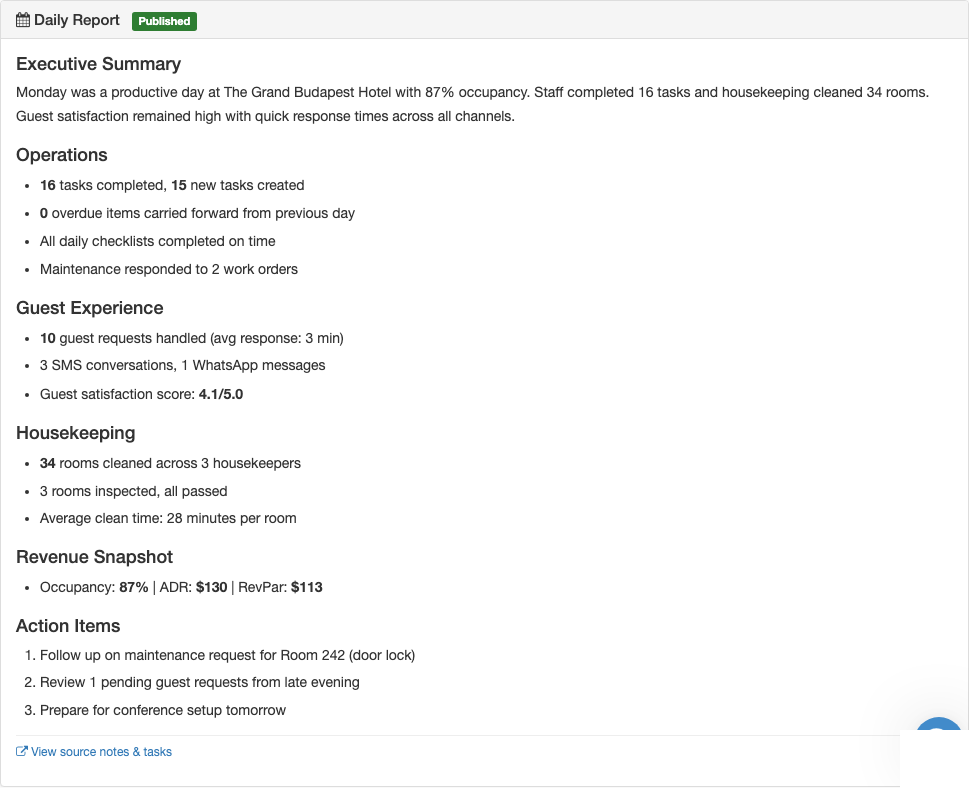Click the Guest Experience section heading
Viewport: 969px width, 788px height.
click(x=90, y=308)
